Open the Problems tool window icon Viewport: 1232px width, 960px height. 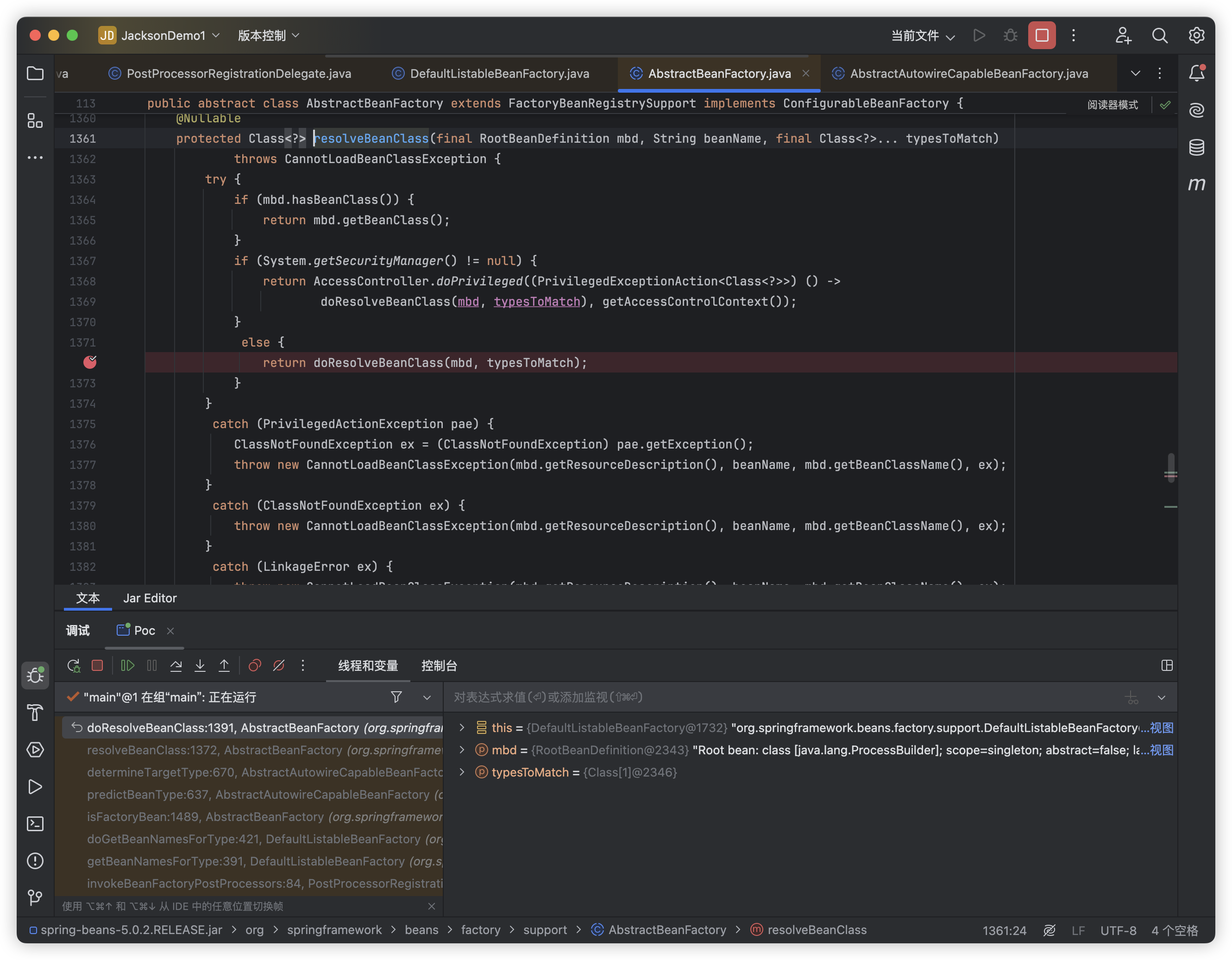point(35,861)
